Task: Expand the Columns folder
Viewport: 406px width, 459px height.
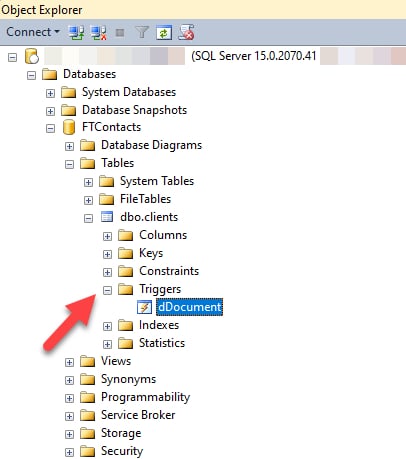Action: click(x=107, y=236)
